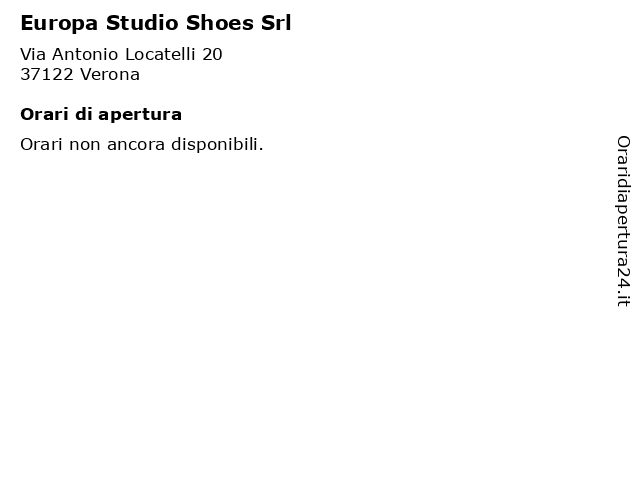Select the word Europa in the heading
The width and height of the screenshot is (640, 480).
[x=59, y=24]
